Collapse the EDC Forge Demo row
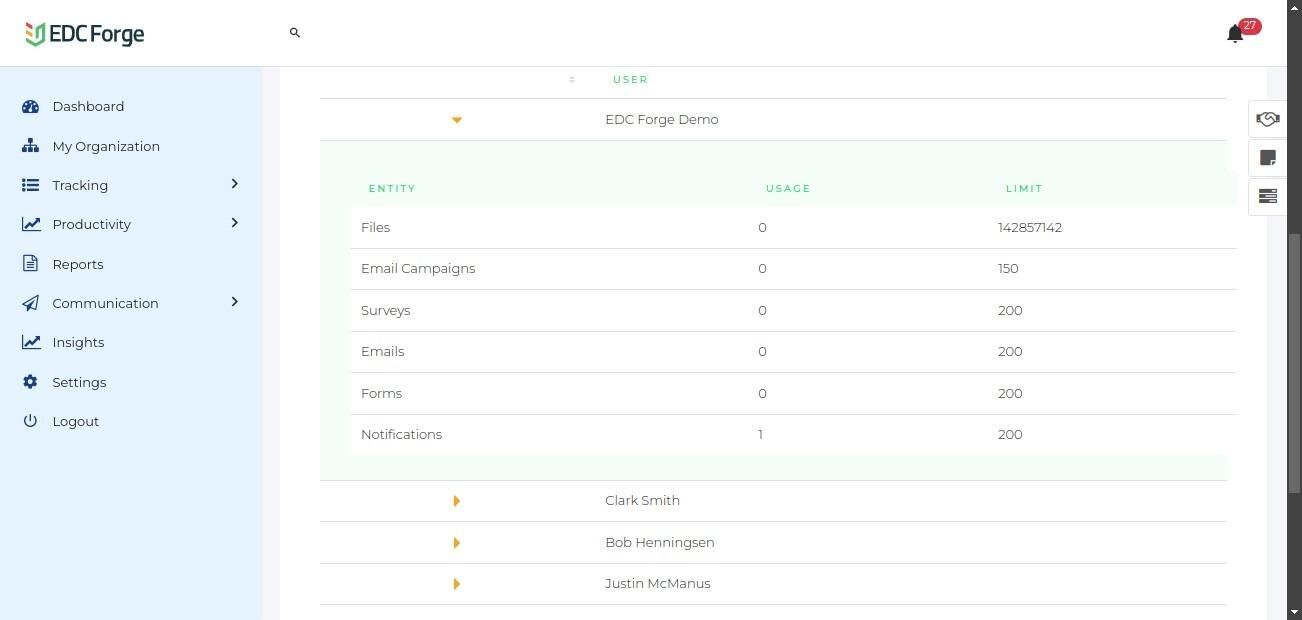The image size is (1302, 620). tap(457, 120)
